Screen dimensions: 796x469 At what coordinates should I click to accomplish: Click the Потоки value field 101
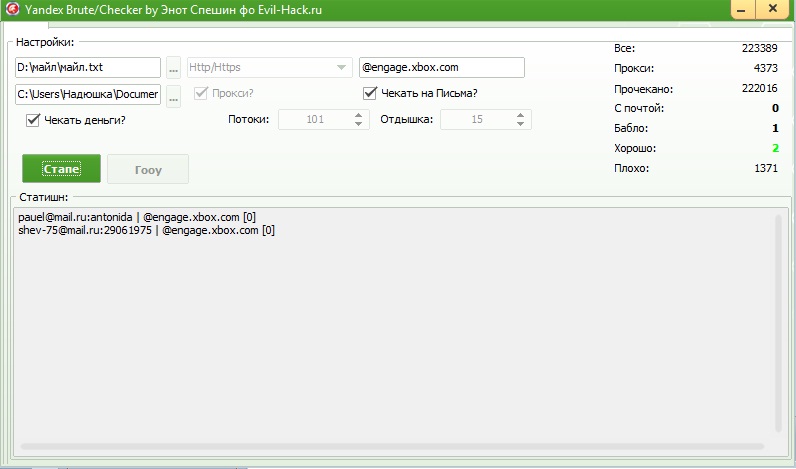[315, 119]
